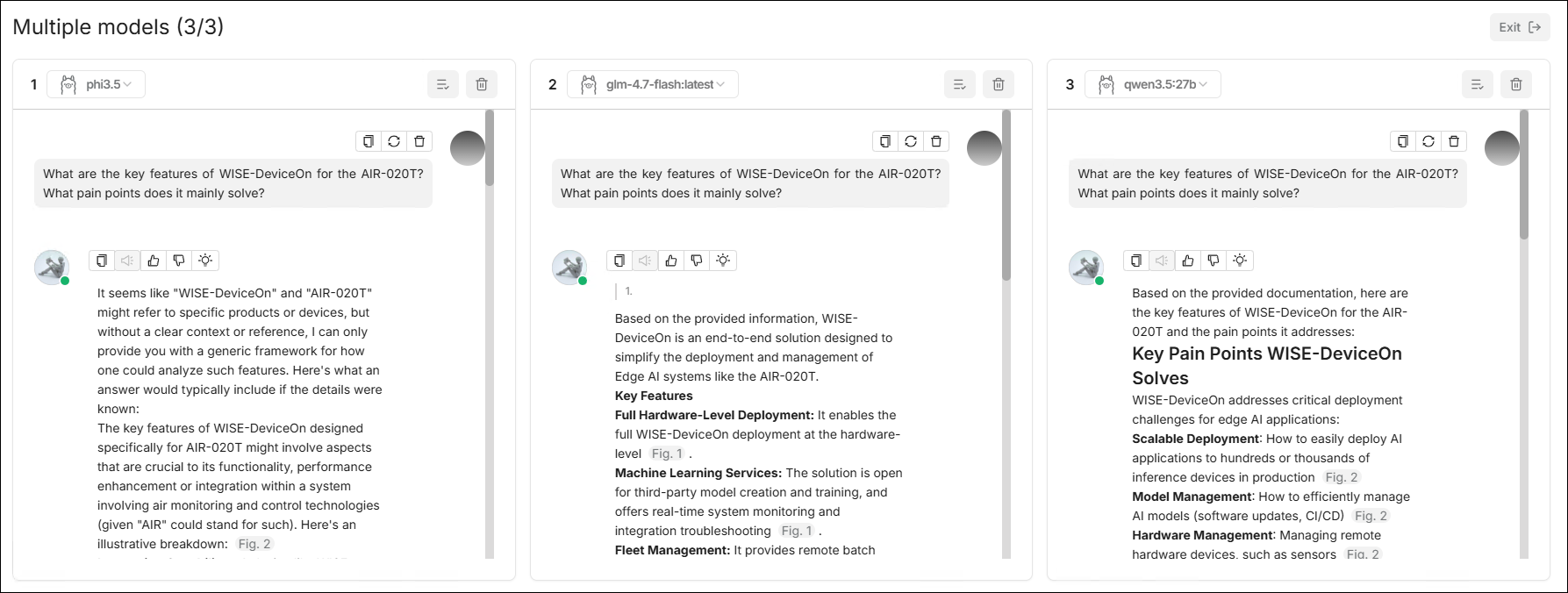
Task: Regenerate the question in glm-4.7-flash panel
Action: coord(911,141)
